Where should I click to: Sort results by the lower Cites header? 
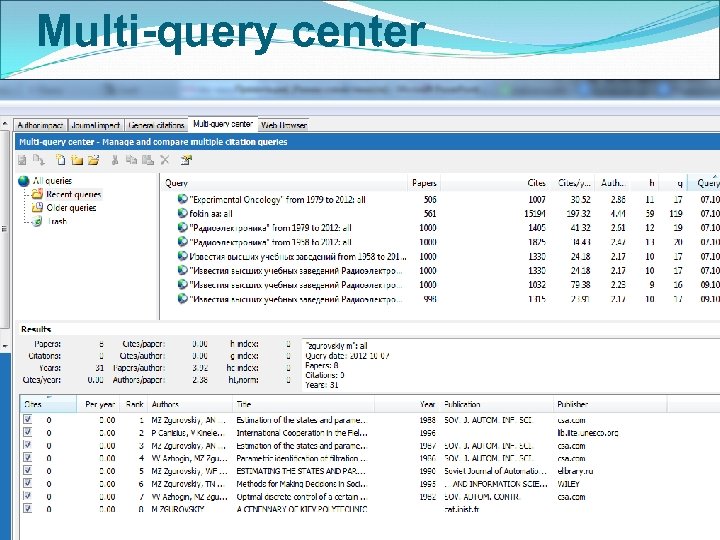pyautogui.click(x=48, y=405)
